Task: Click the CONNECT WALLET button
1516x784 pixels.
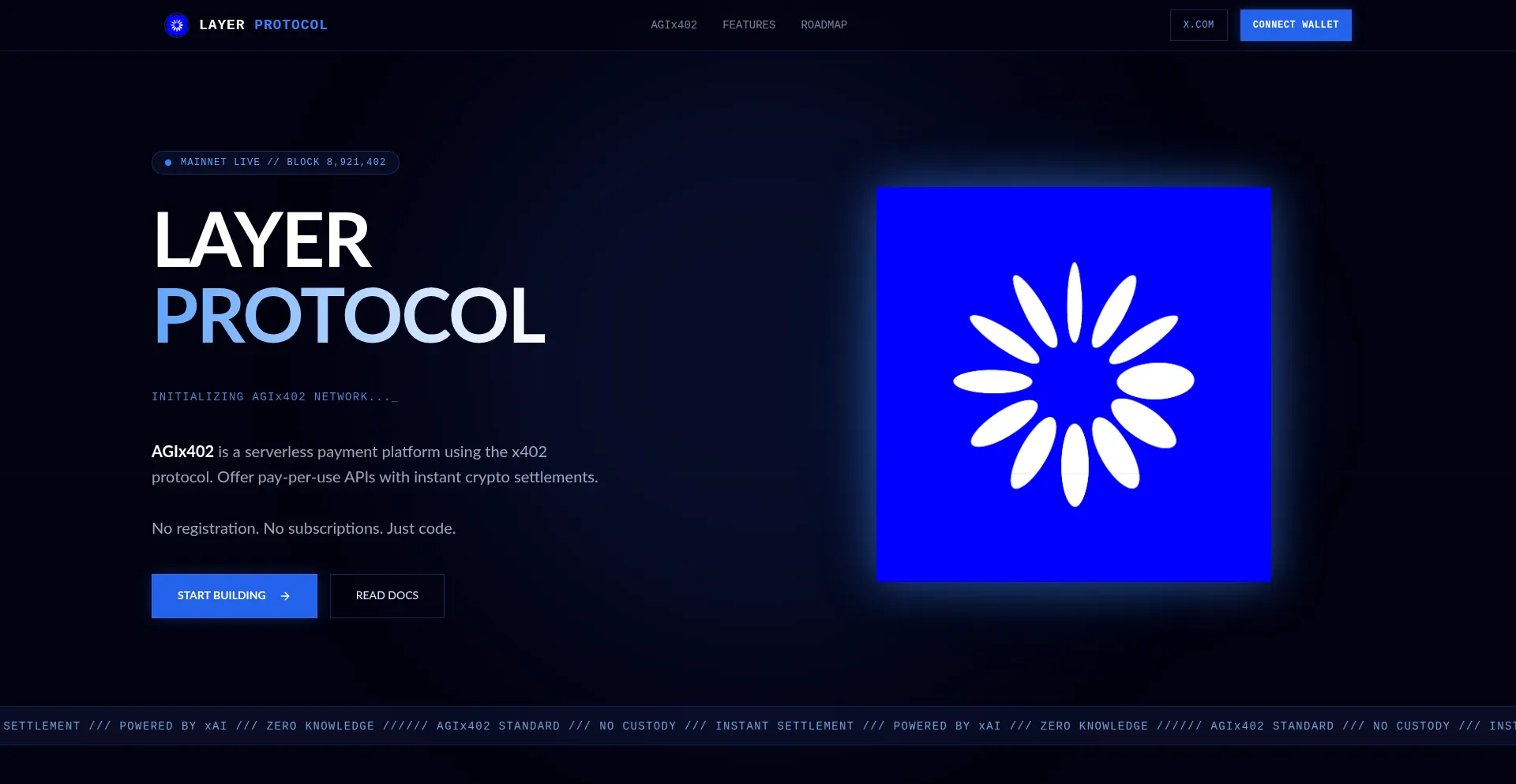Action: [1295, 25]
